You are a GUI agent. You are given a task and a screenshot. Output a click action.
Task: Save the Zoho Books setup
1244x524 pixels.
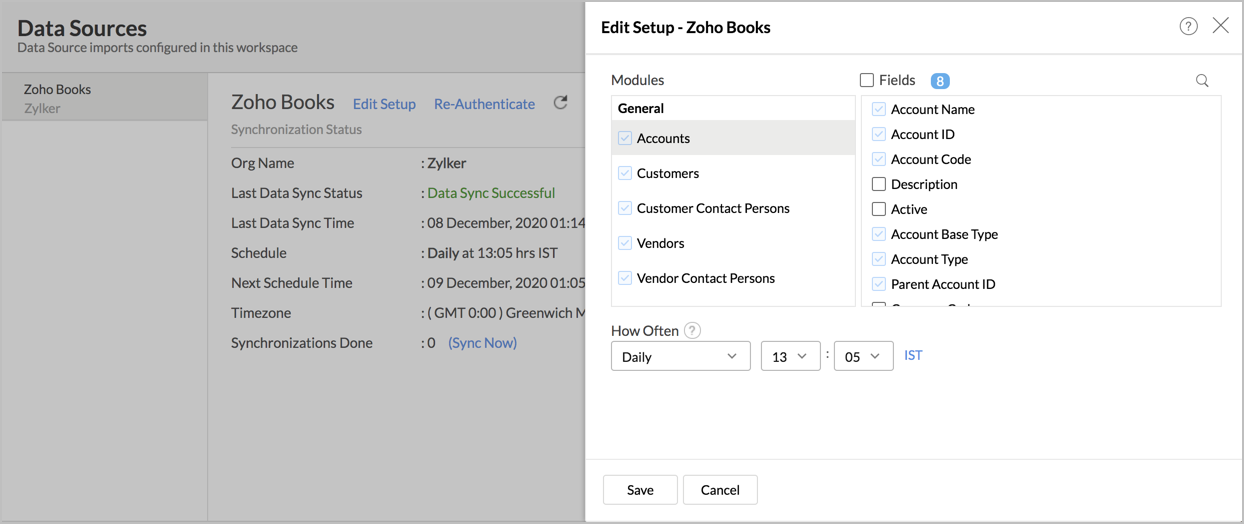click(x=640, y=490)
